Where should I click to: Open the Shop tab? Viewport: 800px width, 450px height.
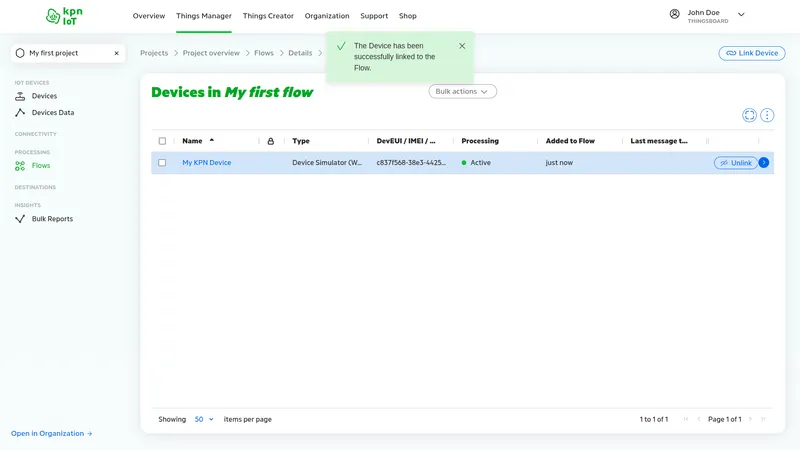(408, 16)
